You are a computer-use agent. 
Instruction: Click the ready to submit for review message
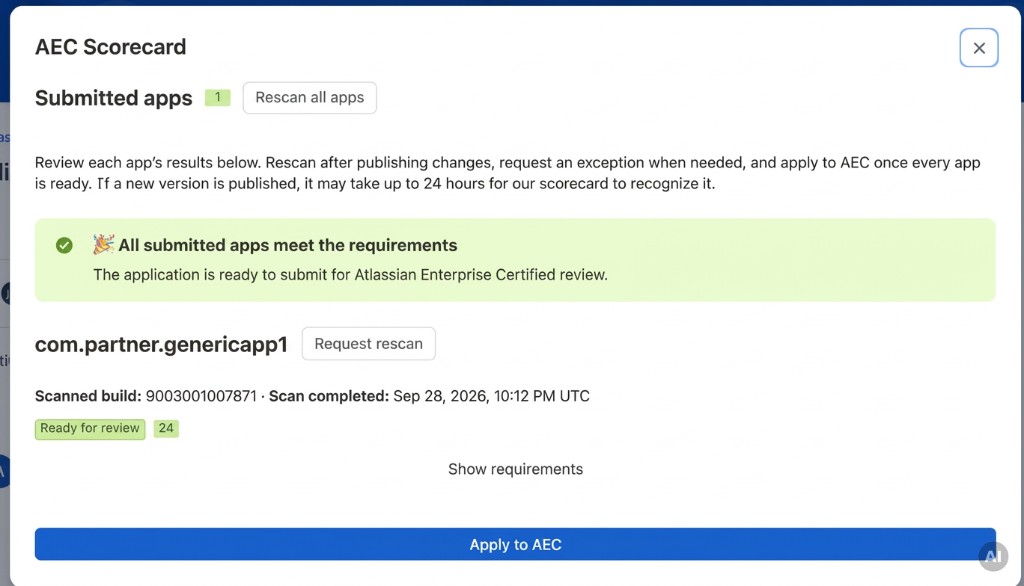pos(350,274)
